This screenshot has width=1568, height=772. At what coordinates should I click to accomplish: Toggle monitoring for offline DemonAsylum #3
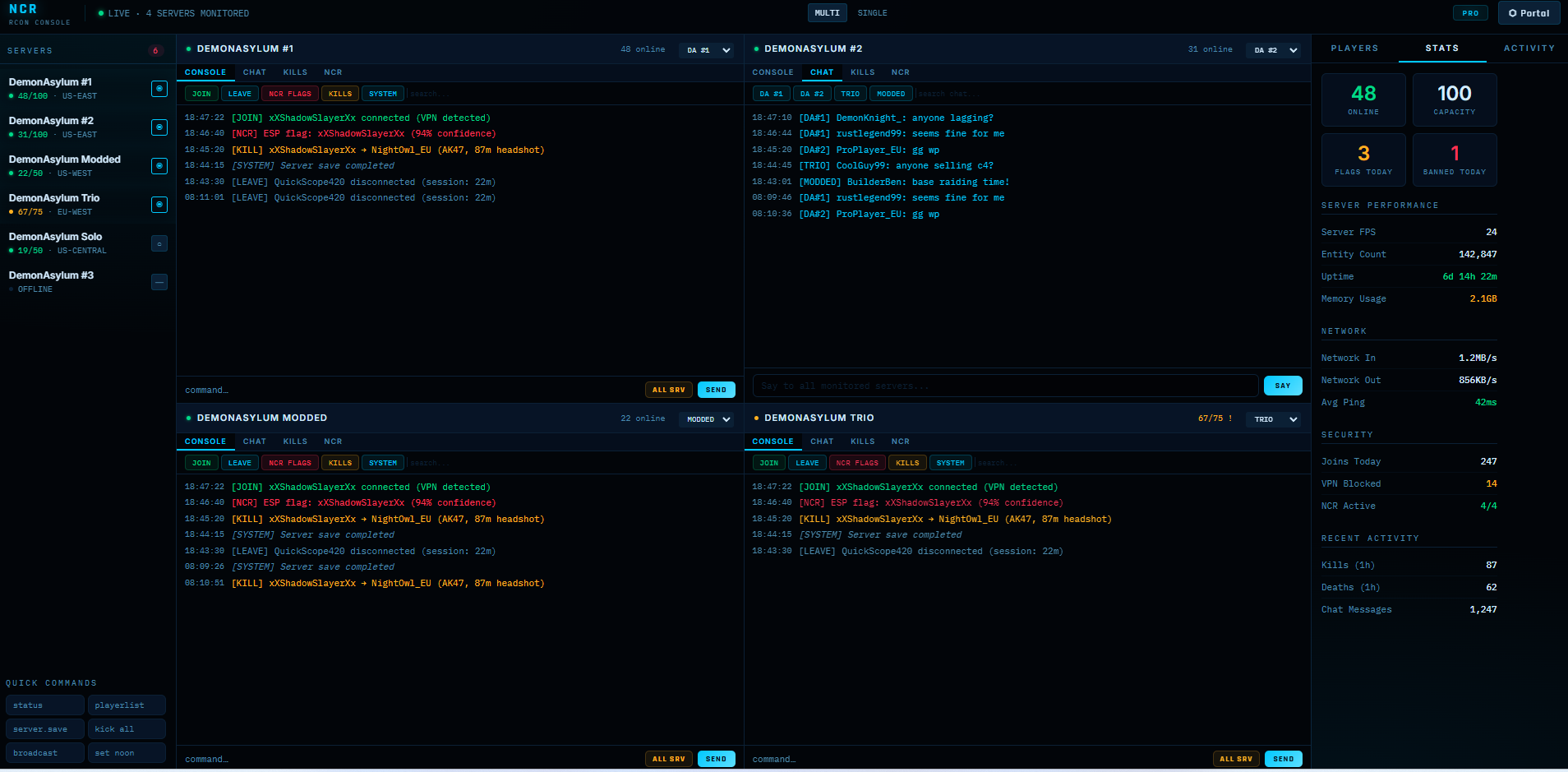(x=159, y=282)
